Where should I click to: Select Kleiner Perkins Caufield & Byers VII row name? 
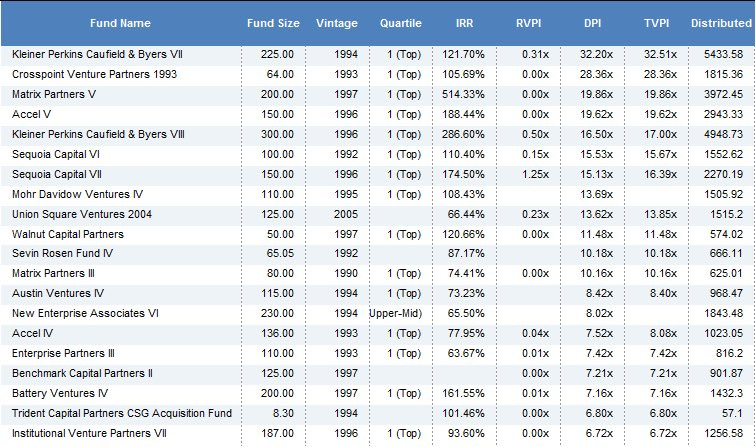(x=97, y=54)
